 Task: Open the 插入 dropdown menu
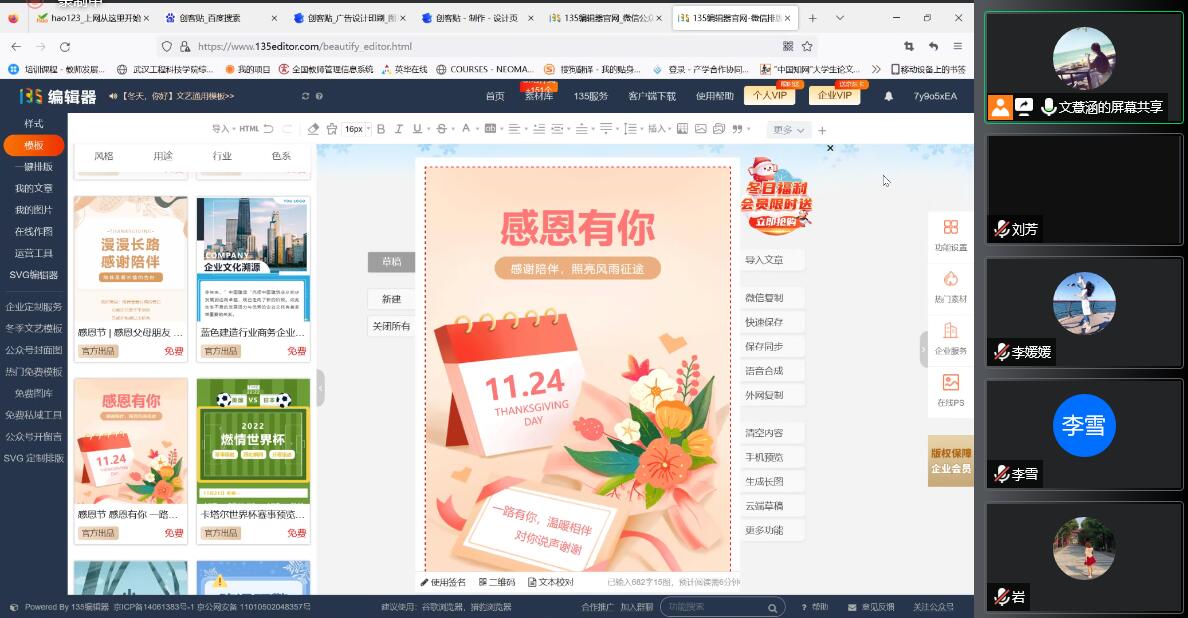coord(659,129)
